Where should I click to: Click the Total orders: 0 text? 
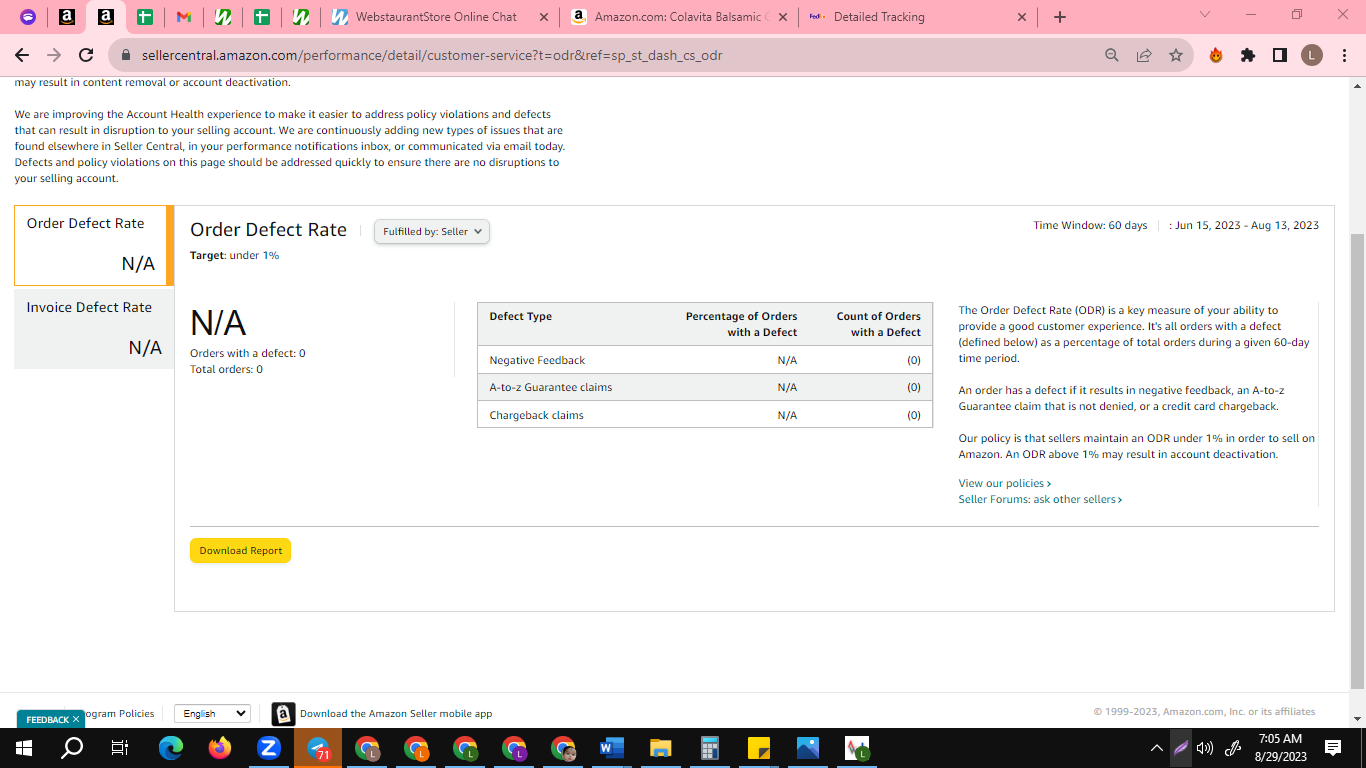[x=226, y=369]
